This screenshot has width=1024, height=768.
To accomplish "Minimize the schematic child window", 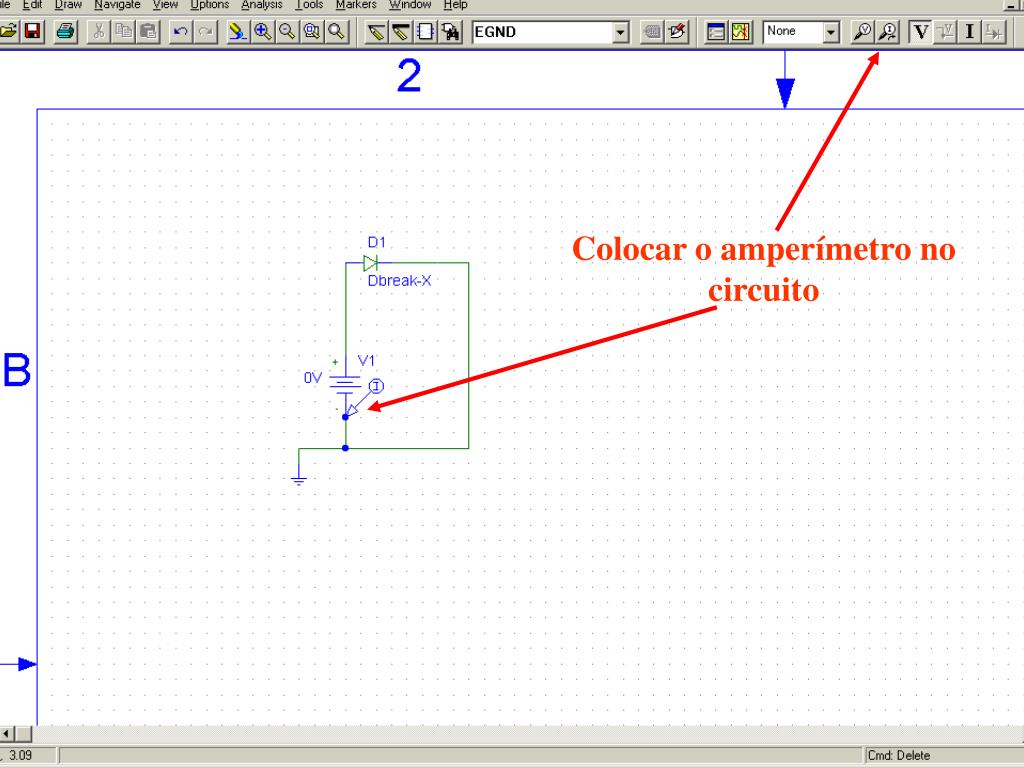I will pos(1014,5).
